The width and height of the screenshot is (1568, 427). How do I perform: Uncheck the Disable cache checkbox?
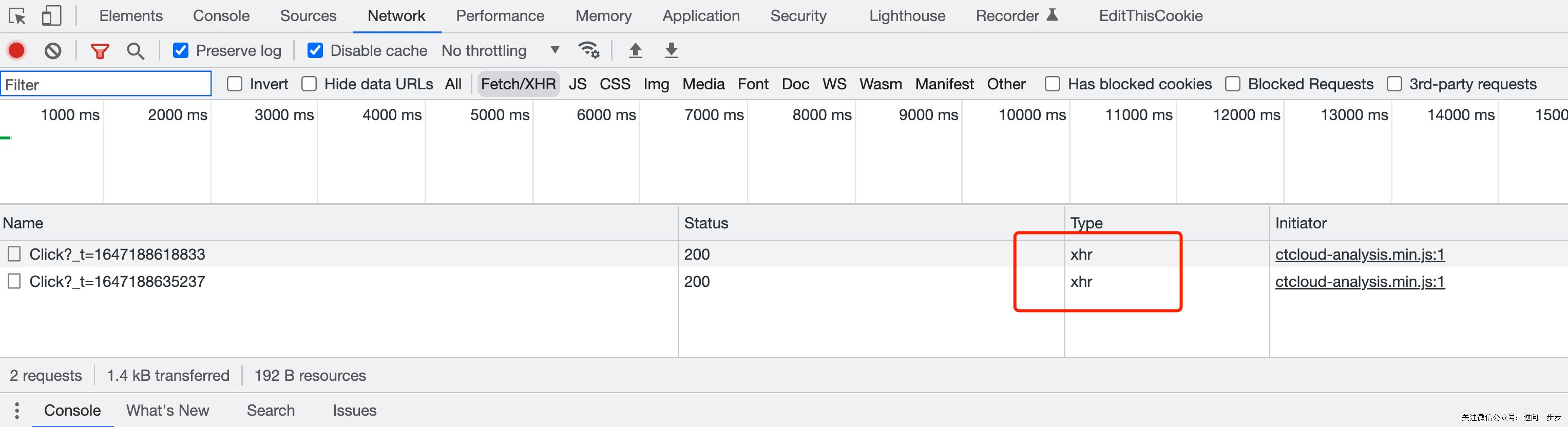point(315,50)
